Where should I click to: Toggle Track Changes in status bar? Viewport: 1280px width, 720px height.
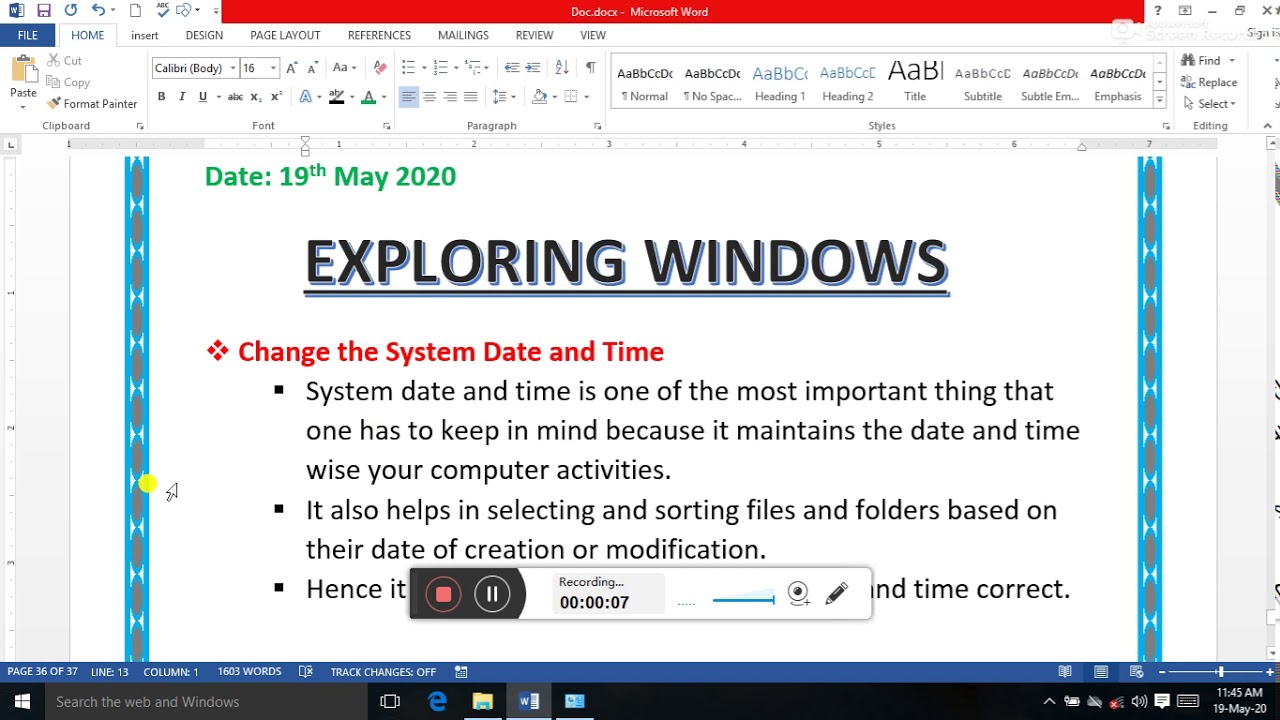click(383, 672)
